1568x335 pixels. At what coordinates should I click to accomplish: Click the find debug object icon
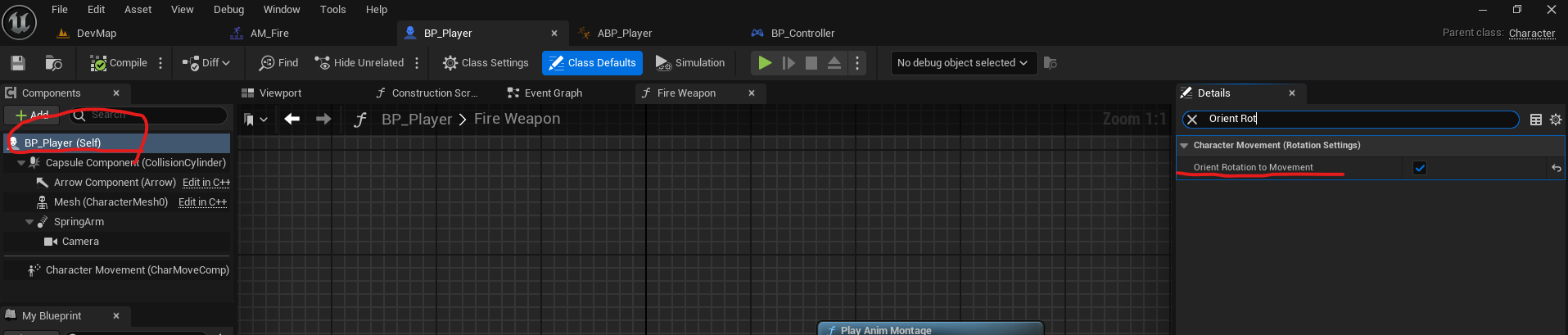(1051, 63)
